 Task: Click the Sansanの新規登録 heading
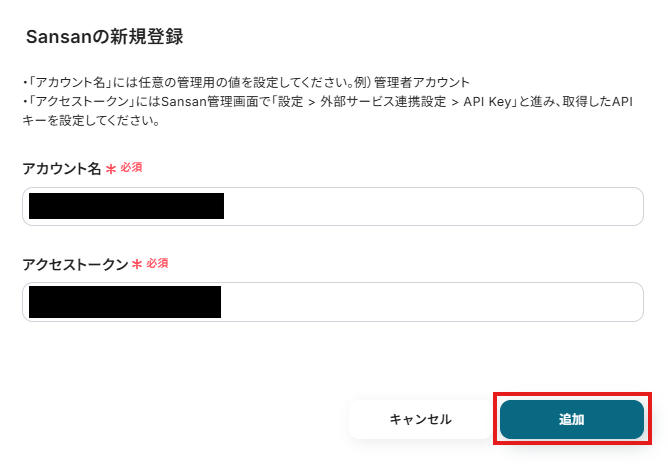coord(104,37)
